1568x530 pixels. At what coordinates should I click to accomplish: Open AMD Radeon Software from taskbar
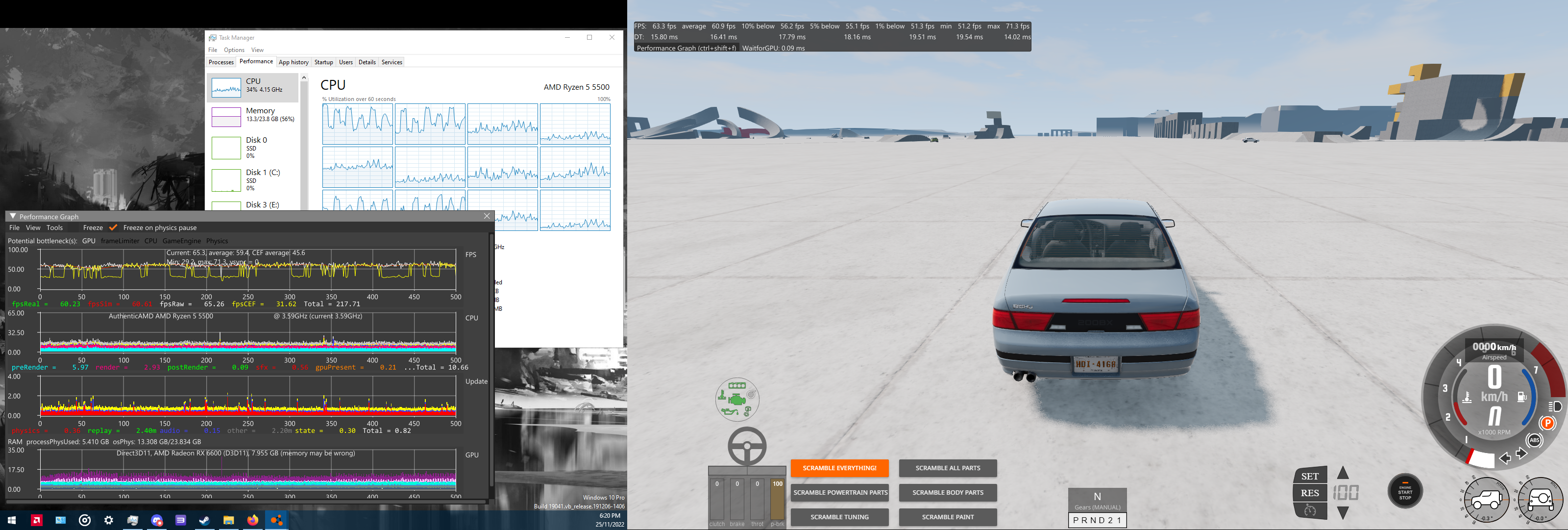point(37,520)
